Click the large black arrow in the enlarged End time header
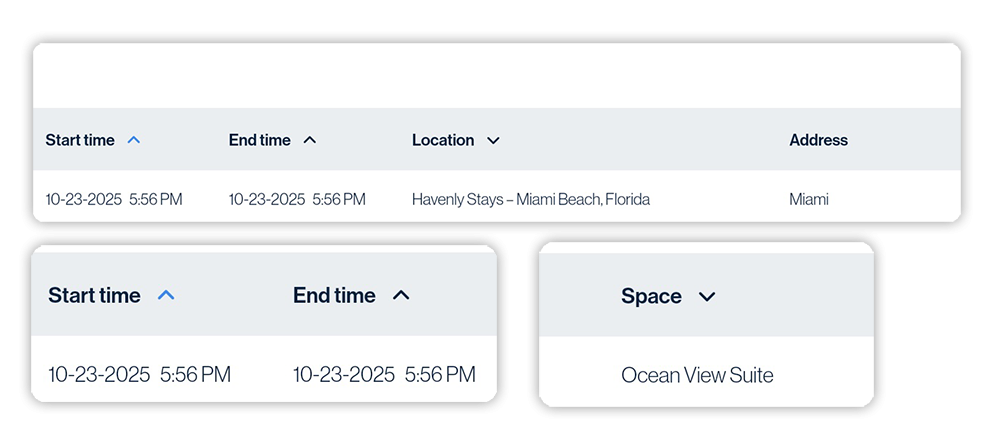1000x425 pixels. (x=401, y=296)
